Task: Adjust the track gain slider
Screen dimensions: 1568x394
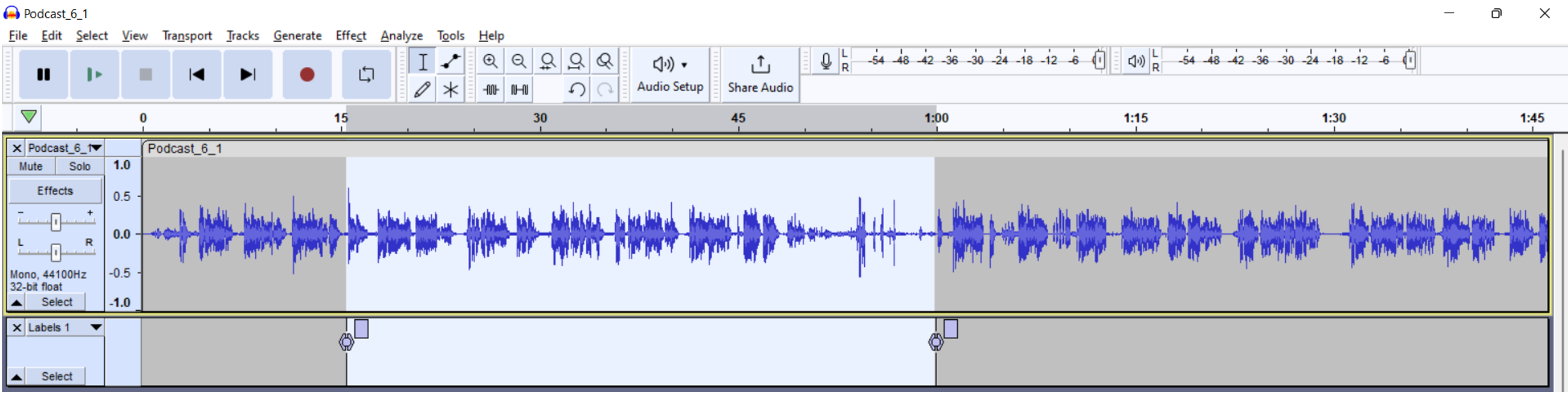Action: click(x=55, y=222)
